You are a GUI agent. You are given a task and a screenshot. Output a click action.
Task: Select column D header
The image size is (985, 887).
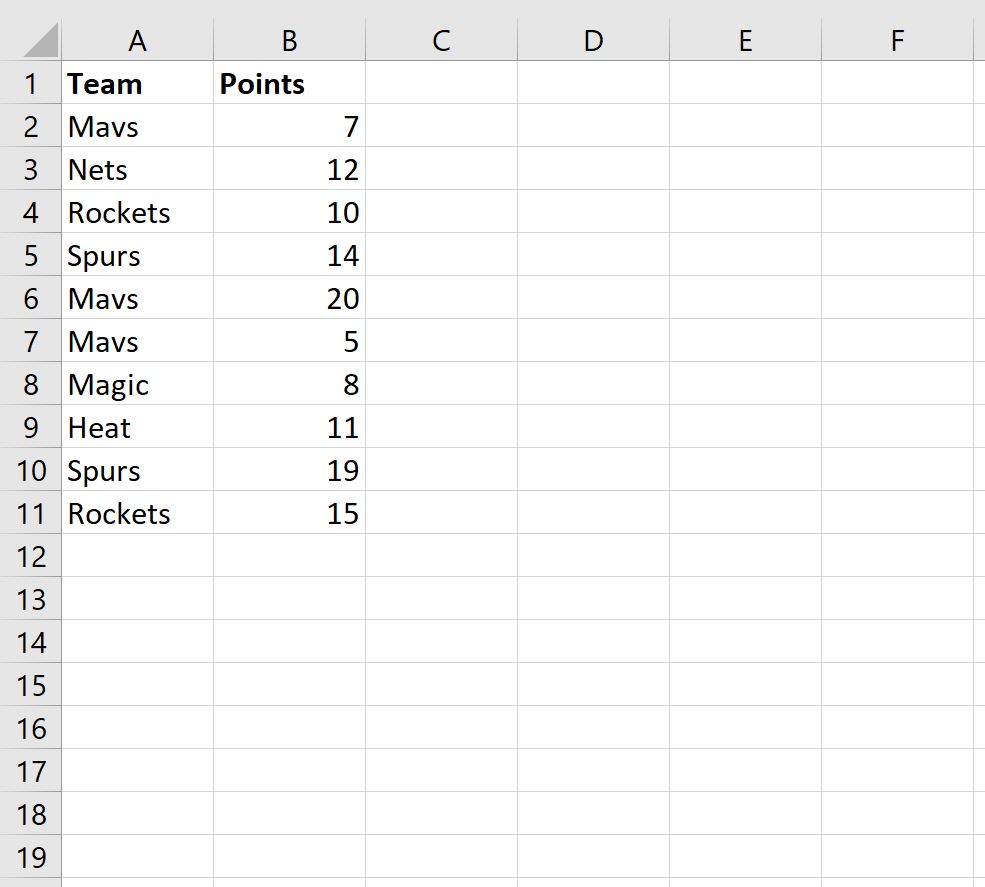[594, 41]
